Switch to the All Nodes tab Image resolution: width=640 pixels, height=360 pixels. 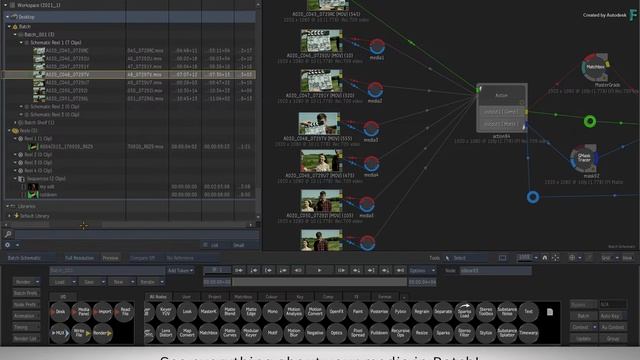pyautogui.click(x=158, y=297)
